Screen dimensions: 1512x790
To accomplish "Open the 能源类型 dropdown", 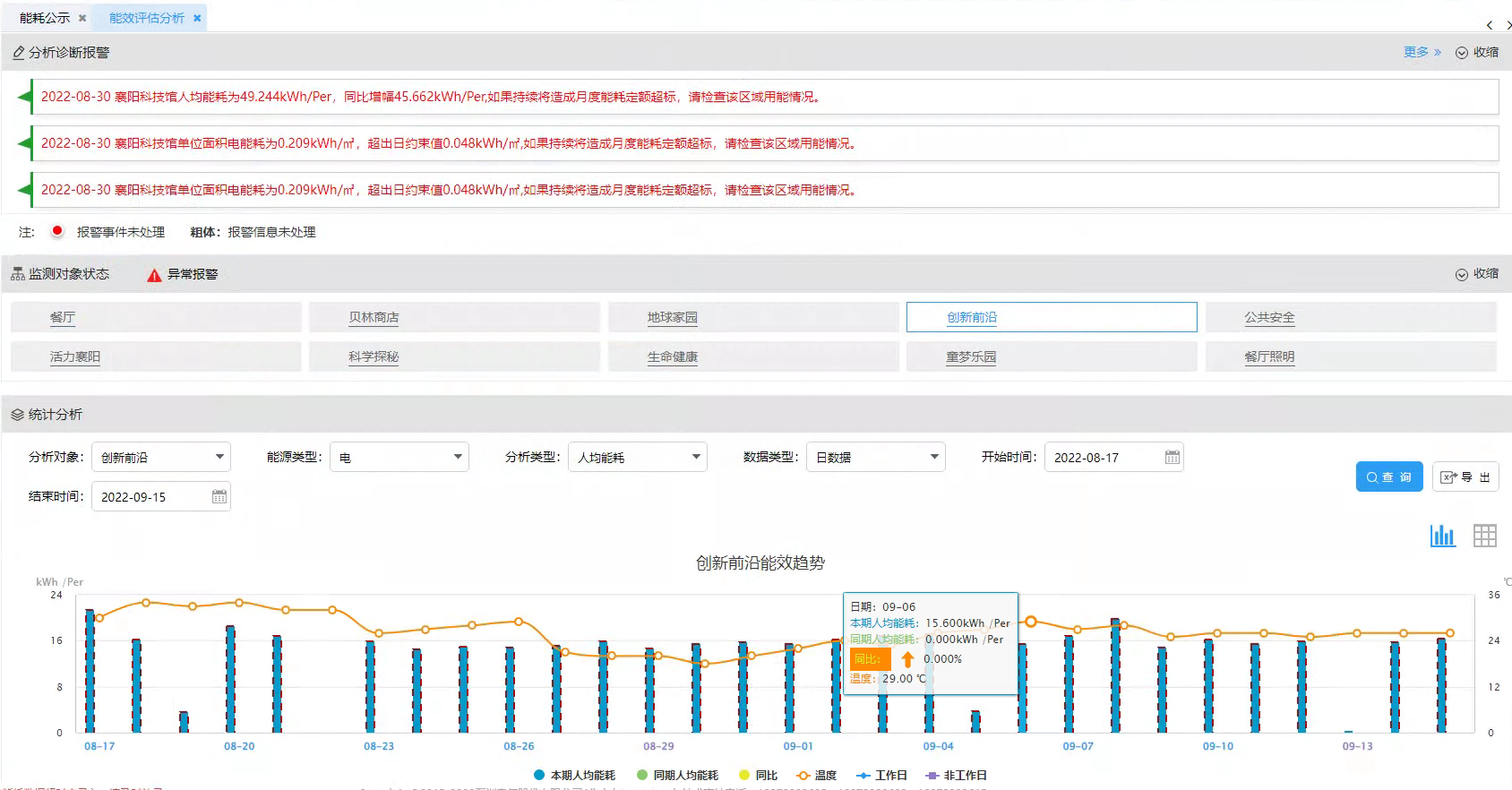I will coord(399,458).
